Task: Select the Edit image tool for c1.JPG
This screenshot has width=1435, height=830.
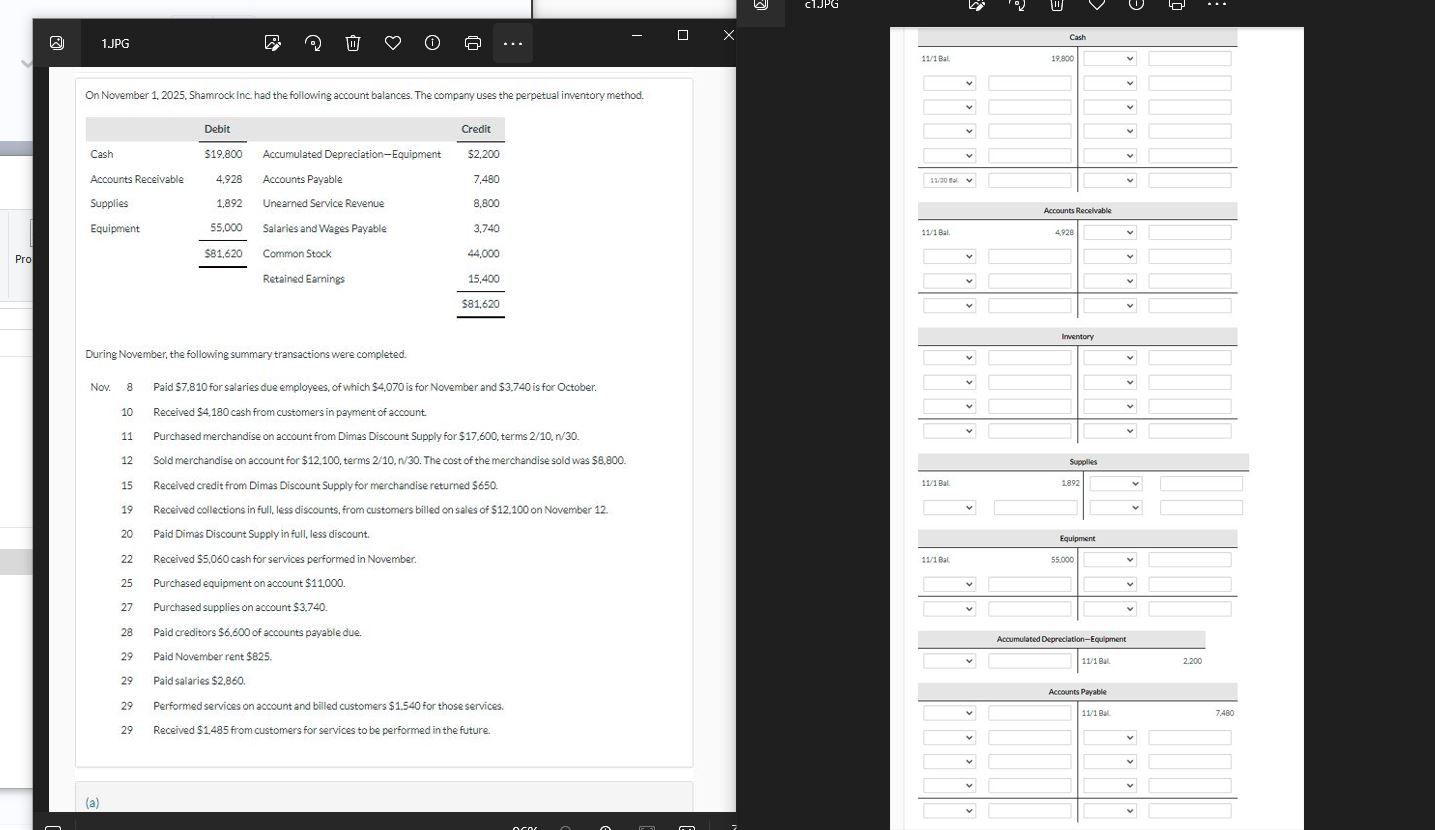Action: click(x=977, y=6)
